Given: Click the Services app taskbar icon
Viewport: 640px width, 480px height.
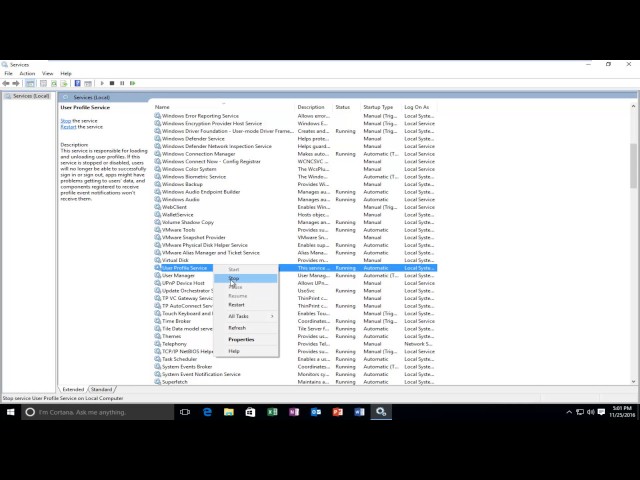Looking at the screenshot, I should point(381,412).
